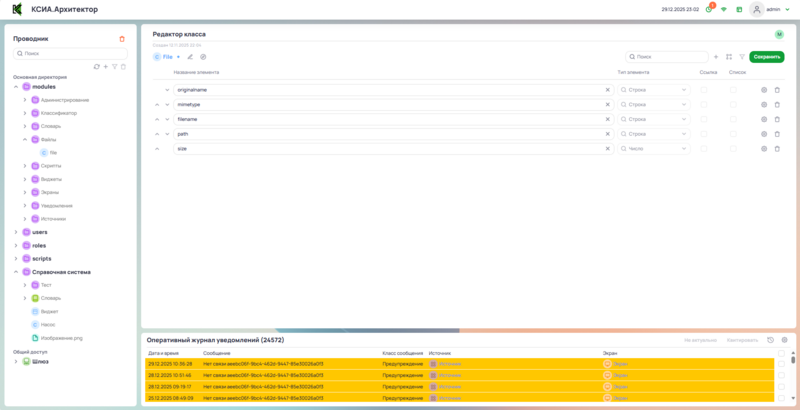
Task: Expand the Классификатор folder in tree
Action: pyautogui.click(x=25, y=113)
